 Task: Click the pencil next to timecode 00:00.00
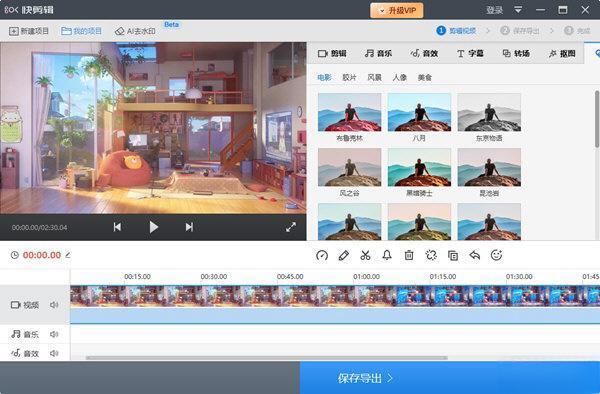(x=68, y=254)
